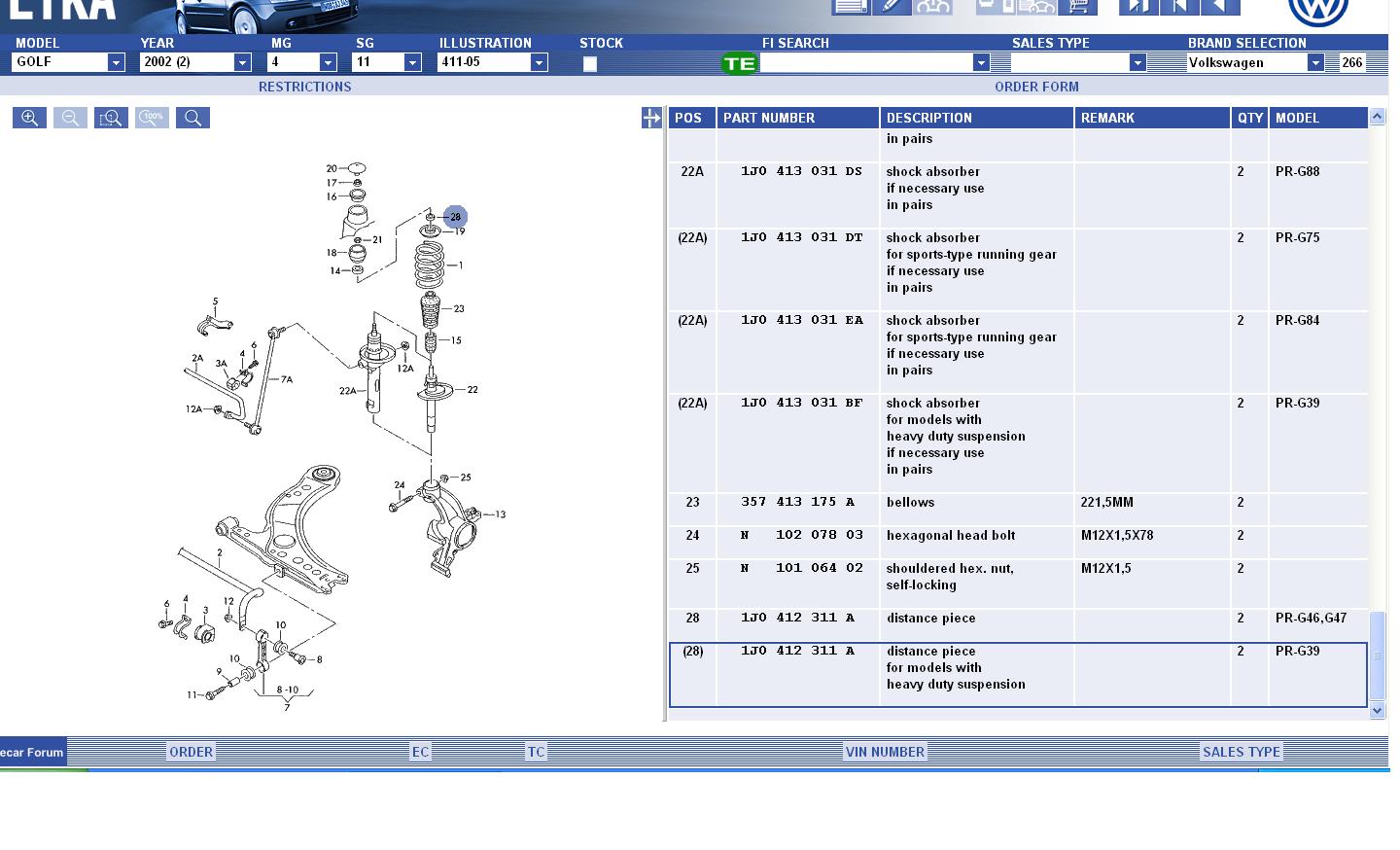Click the DESCRIPTION column header
The image size is (1400, 850).
(x=977, y=118)
